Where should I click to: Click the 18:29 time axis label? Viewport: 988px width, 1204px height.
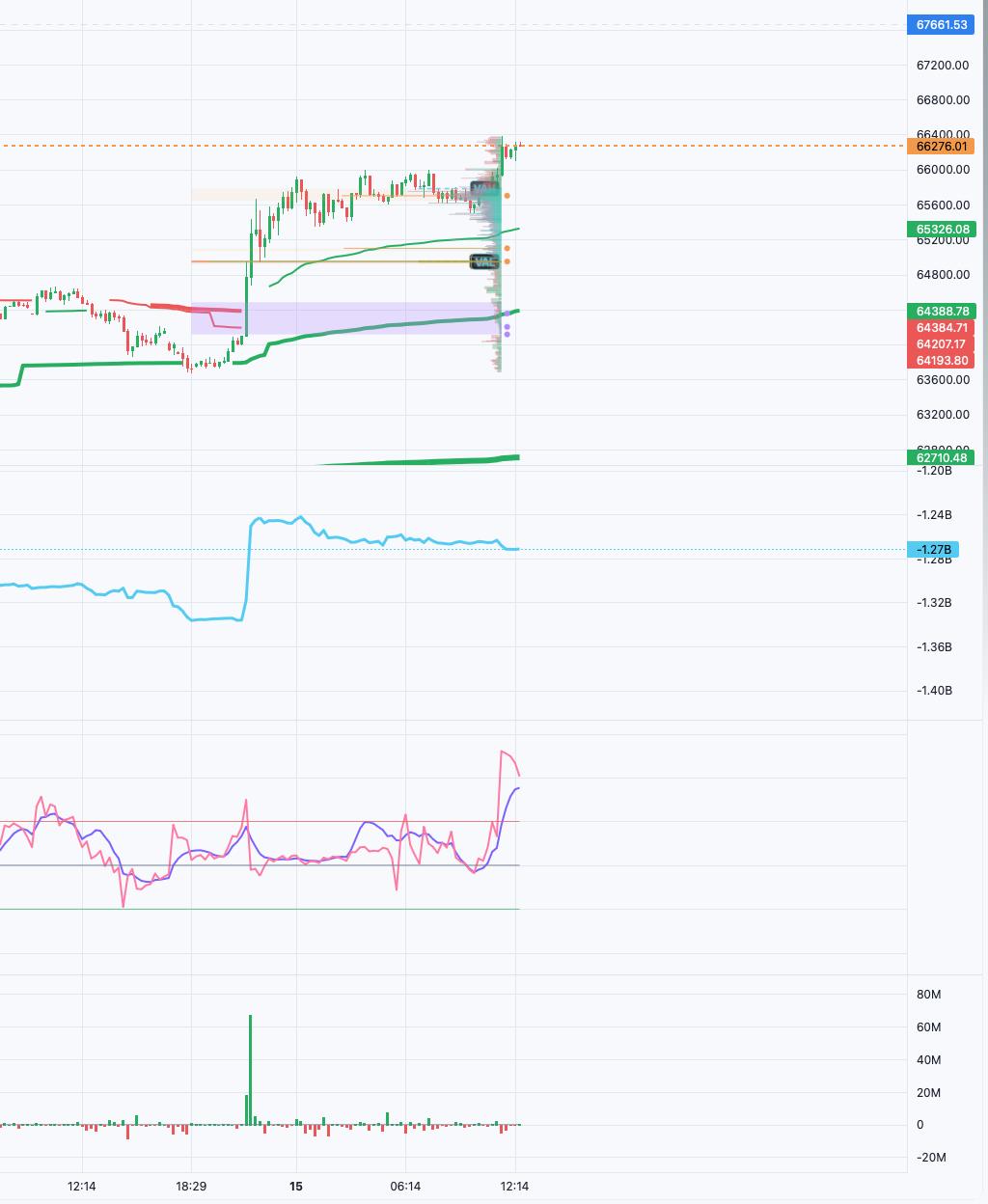coord(191,1186)
